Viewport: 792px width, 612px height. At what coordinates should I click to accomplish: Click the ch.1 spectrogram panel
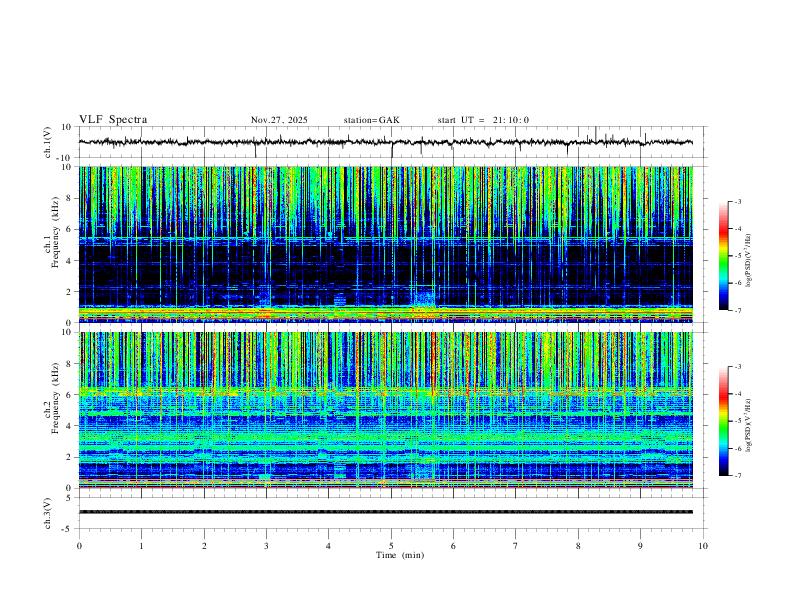(386, 244)
